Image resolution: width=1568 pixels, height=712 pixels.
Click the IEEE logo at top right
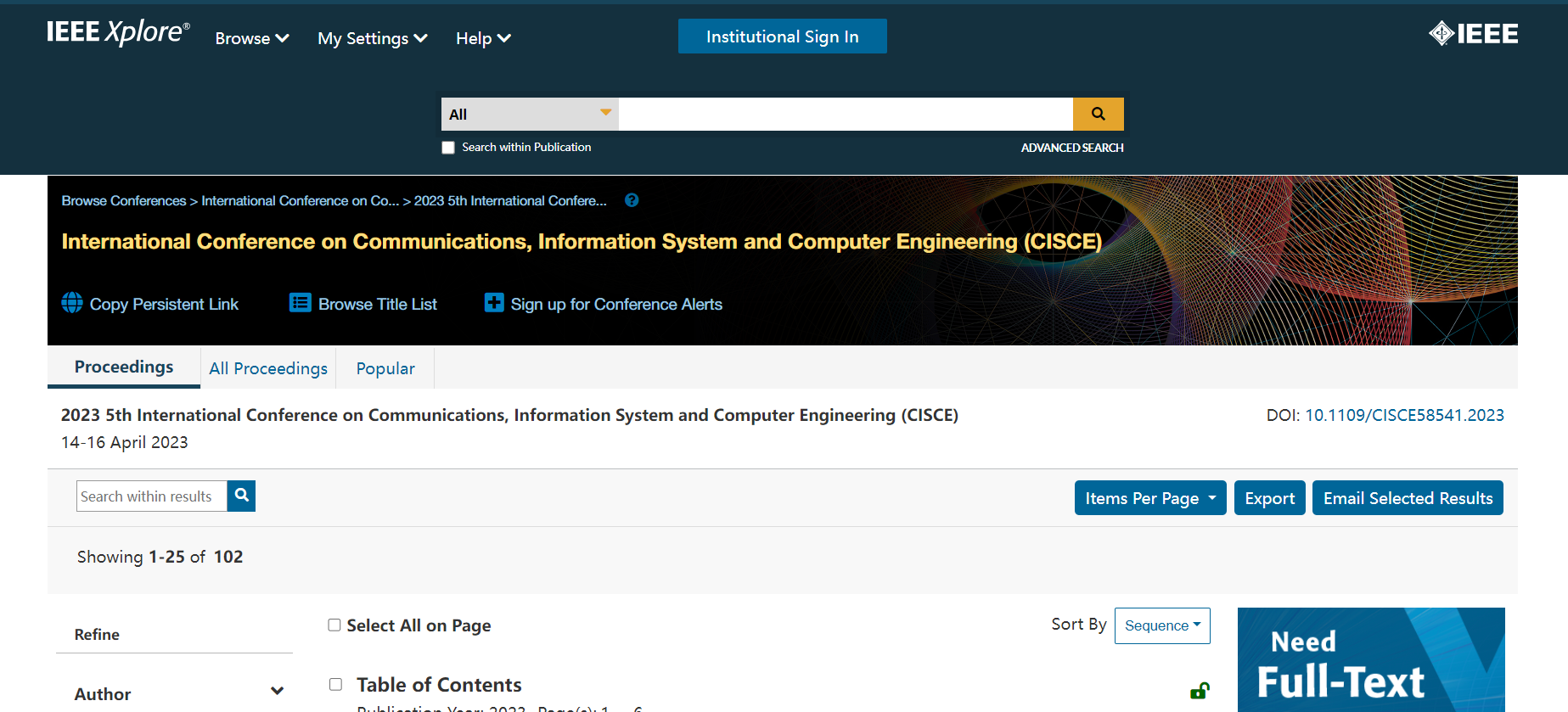[1474, 34]
